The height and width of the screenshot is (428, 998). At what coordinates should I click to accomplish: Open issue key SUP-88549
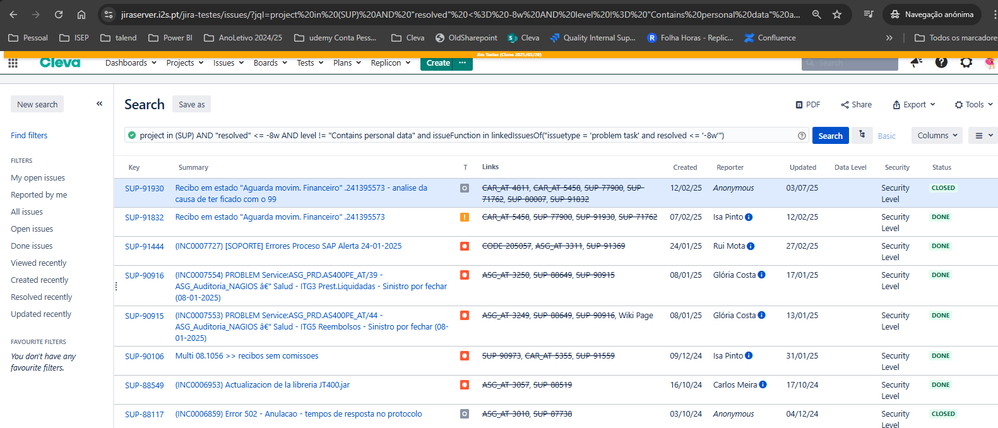coord(144,385)
